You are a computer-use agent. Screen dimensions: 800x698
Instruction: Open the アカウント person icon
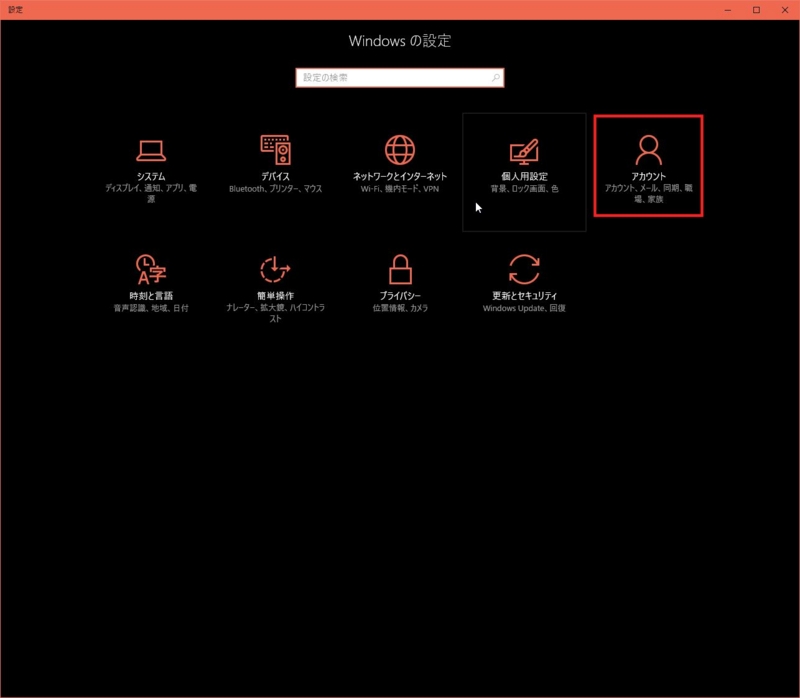[648, 149]
